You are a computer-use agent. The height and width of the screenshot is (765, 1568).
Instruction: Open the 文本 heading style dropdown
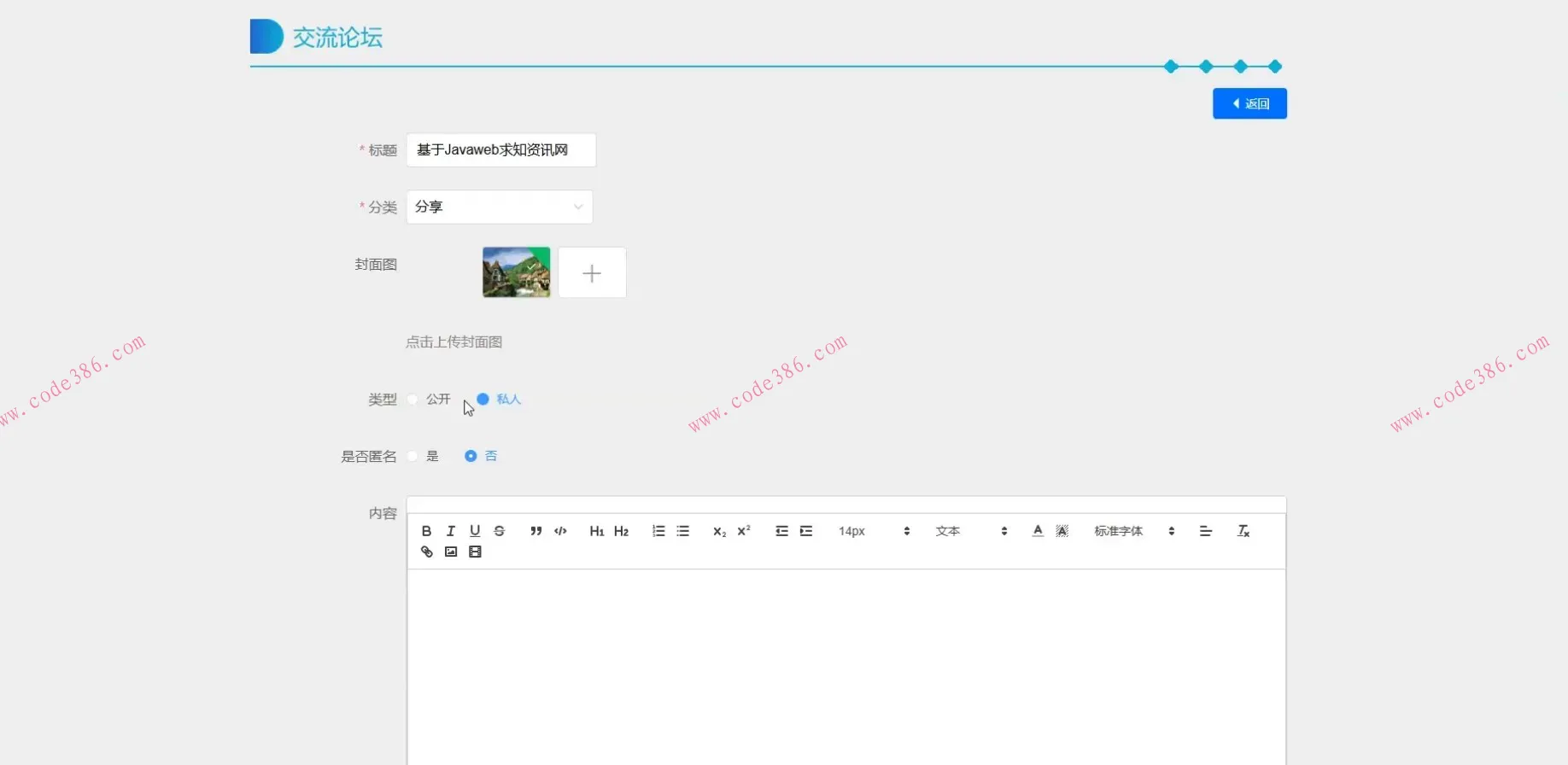(971, 531)
